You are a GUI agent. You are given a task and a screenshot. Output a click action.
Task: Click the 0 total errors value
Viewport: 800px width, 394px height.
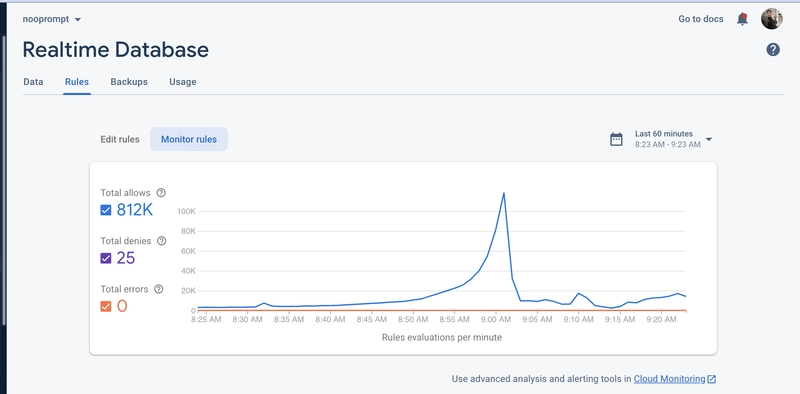[x=122, y=306]
